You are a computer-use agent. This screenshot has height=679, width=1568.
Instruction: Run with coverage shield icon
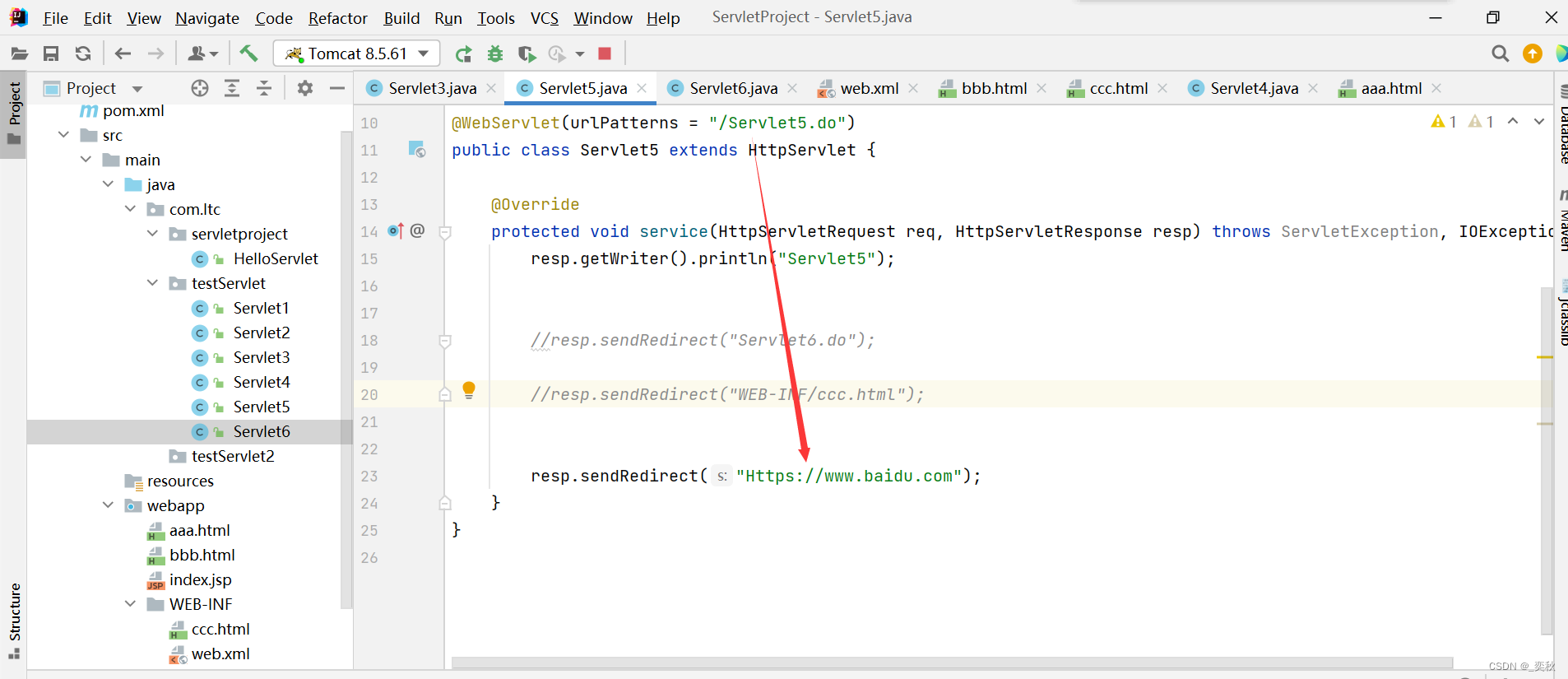527,53
